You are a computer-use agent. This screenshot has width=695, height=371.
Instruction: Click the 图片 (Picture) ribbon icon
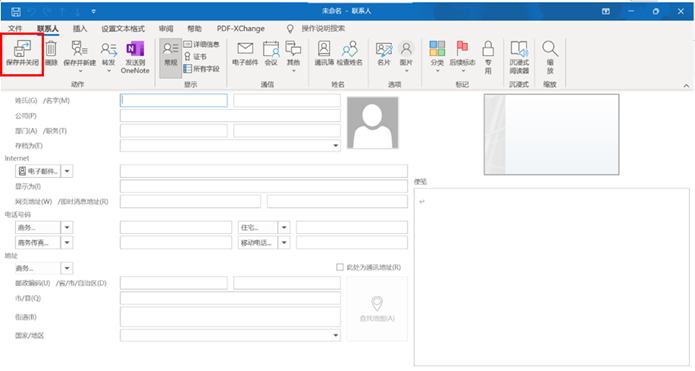(x=406, y=48)
